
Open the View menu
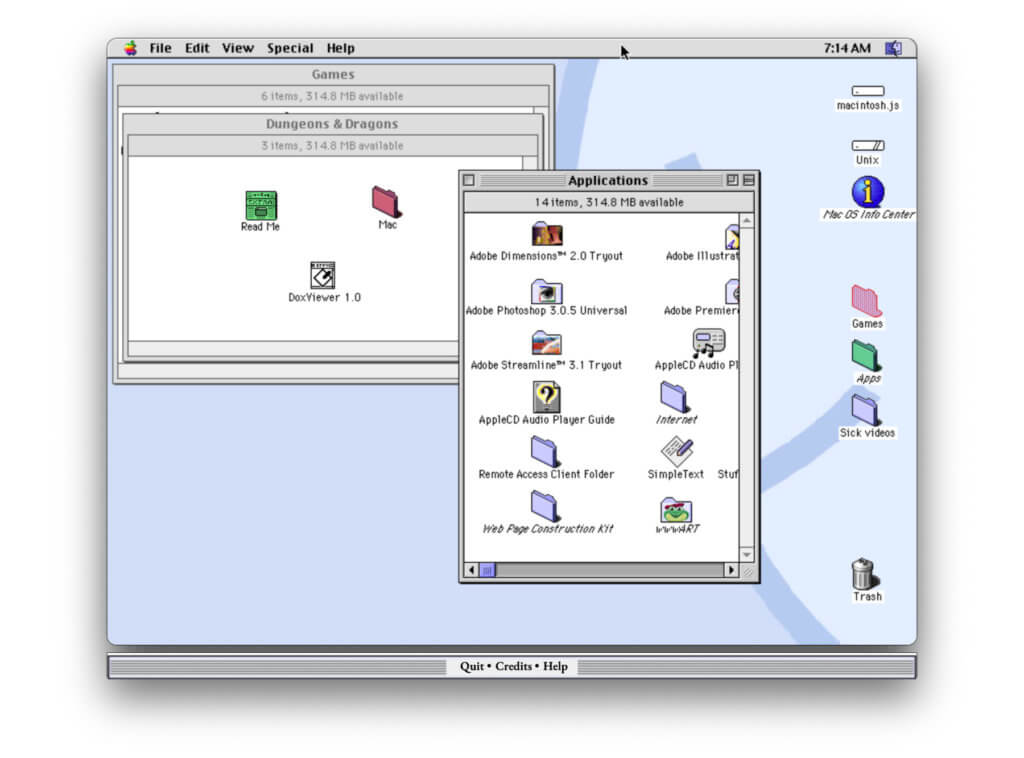pyautogui.click(x=237, y=48)
